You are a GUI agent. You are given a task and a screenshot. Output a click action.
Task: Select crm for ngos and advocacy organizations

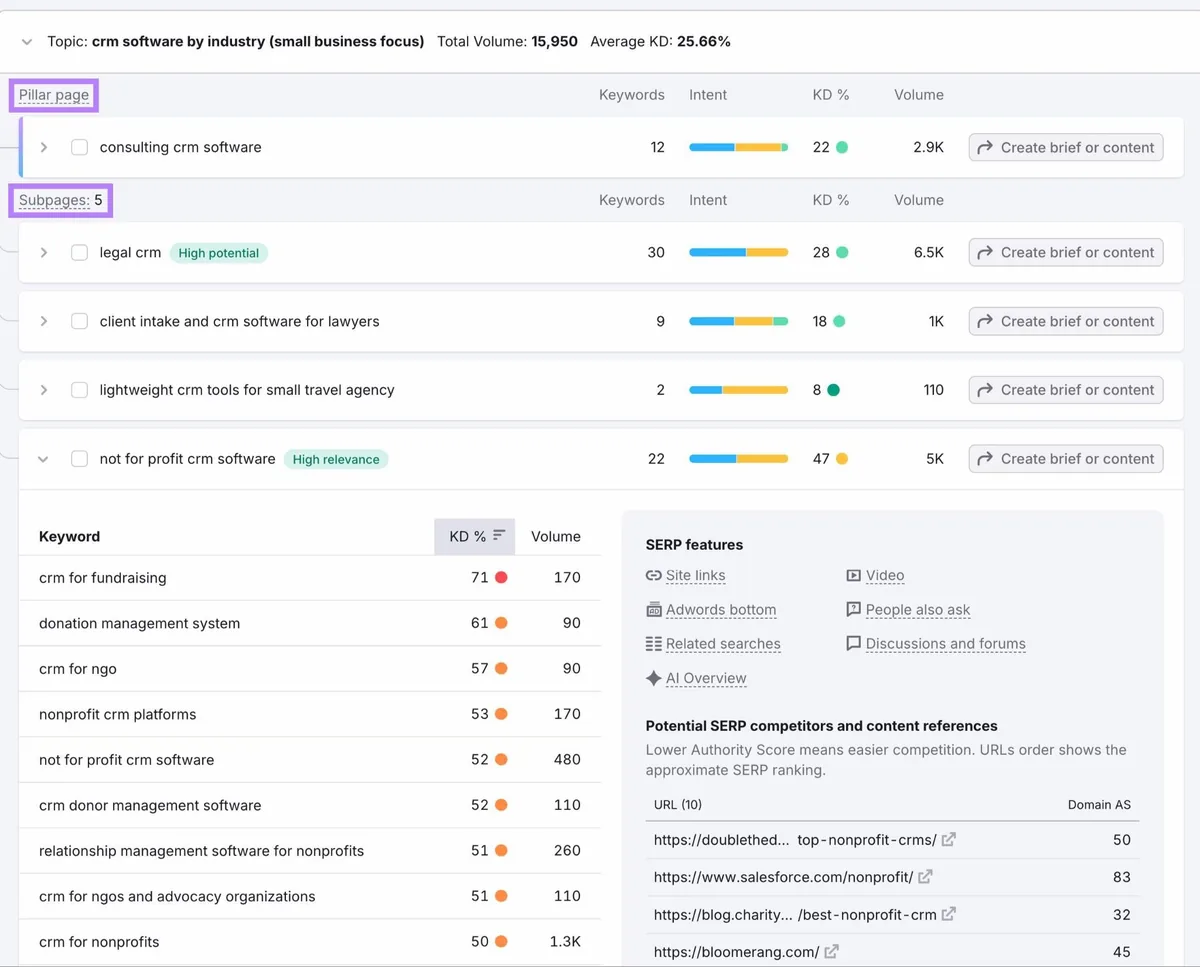[177, 896]
